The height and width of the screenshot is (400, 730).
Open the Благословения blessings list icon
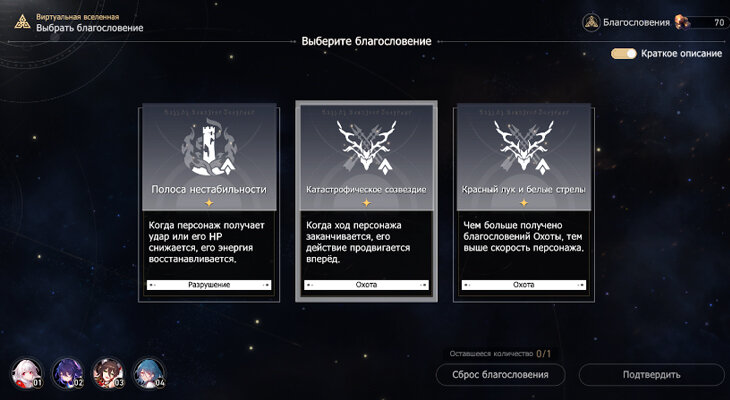pyautogui.click(x=591, y=22)
